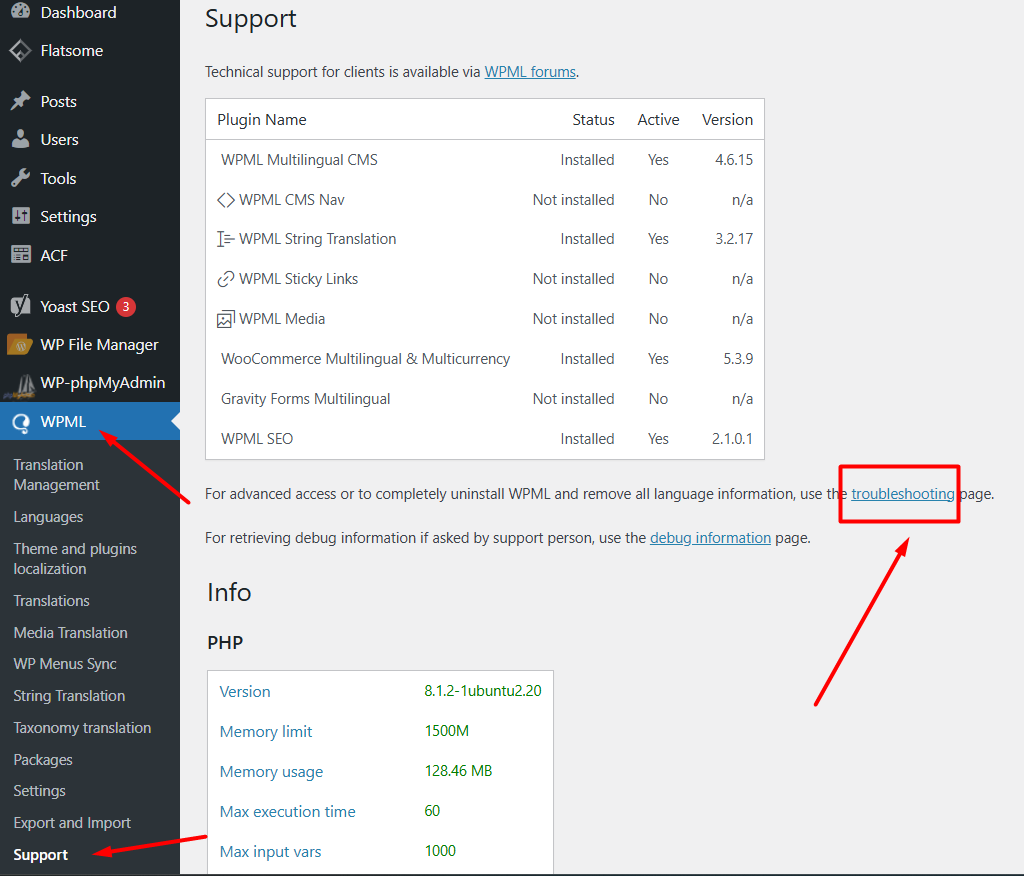Open the Packages submenu item
The width and height of the screenshot is (1024, 876).
[43, 760]
